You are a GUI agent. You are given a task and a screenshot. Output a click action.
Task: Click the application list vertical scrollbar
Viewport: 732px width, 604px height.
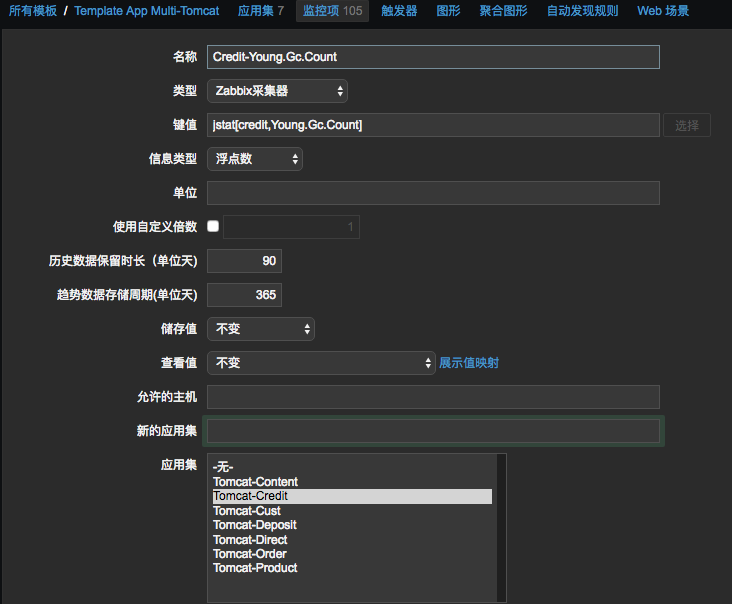pos(501,527)
